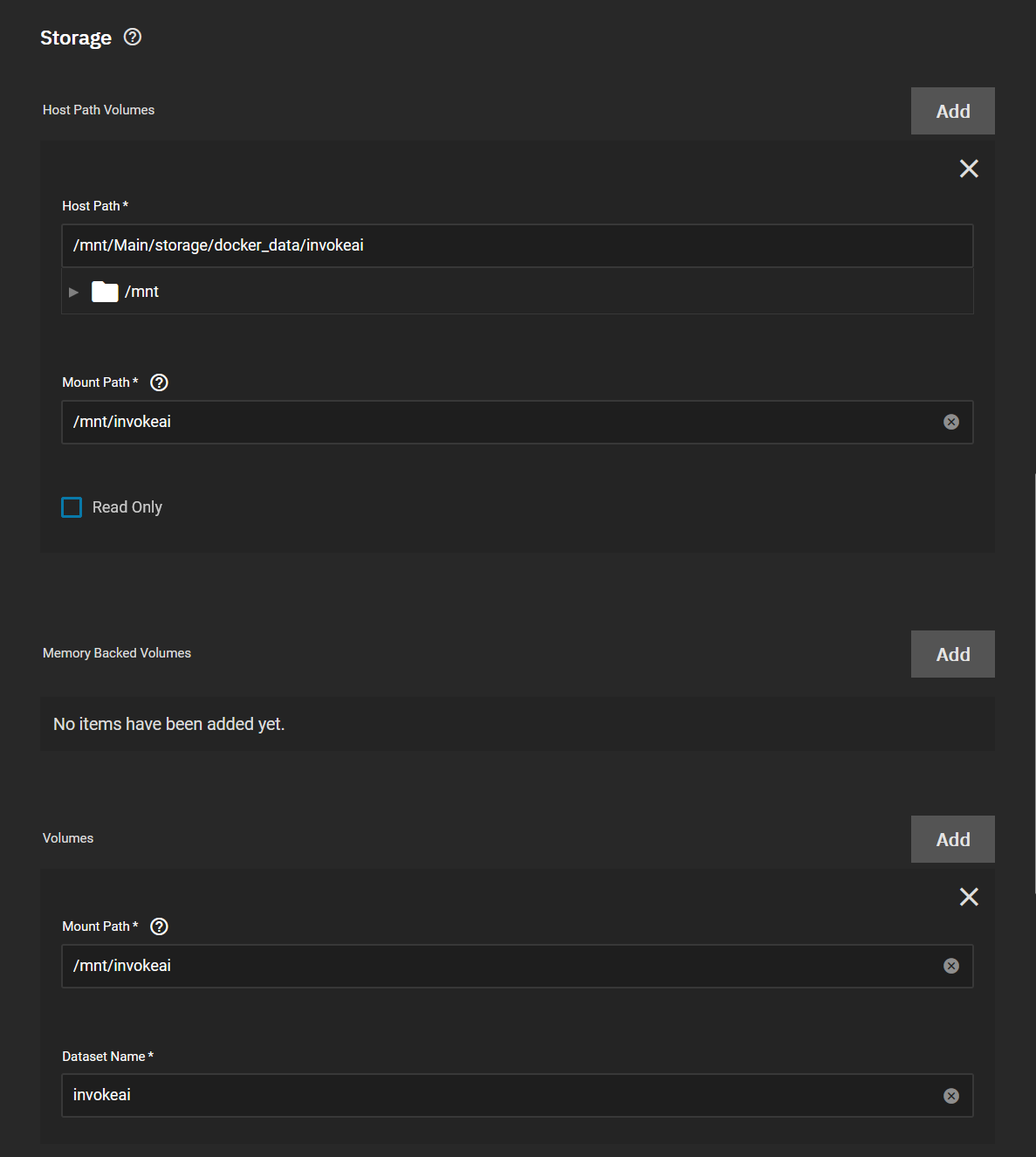Add a Memory Backed Volume
1036x1157 pixels.
coord(952,653)
